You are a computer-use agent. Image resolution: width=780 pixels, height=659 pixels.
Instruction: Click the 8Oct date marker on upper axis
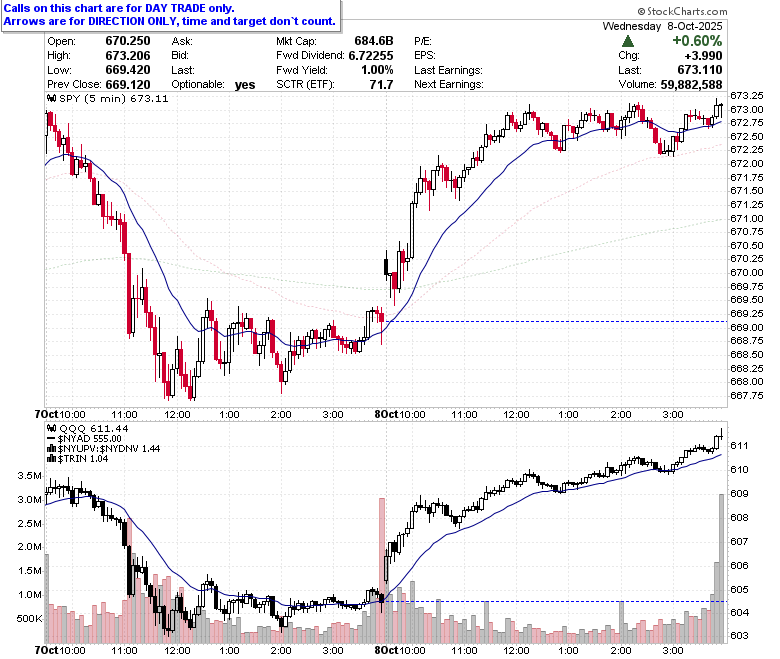[x=387, y=414]
